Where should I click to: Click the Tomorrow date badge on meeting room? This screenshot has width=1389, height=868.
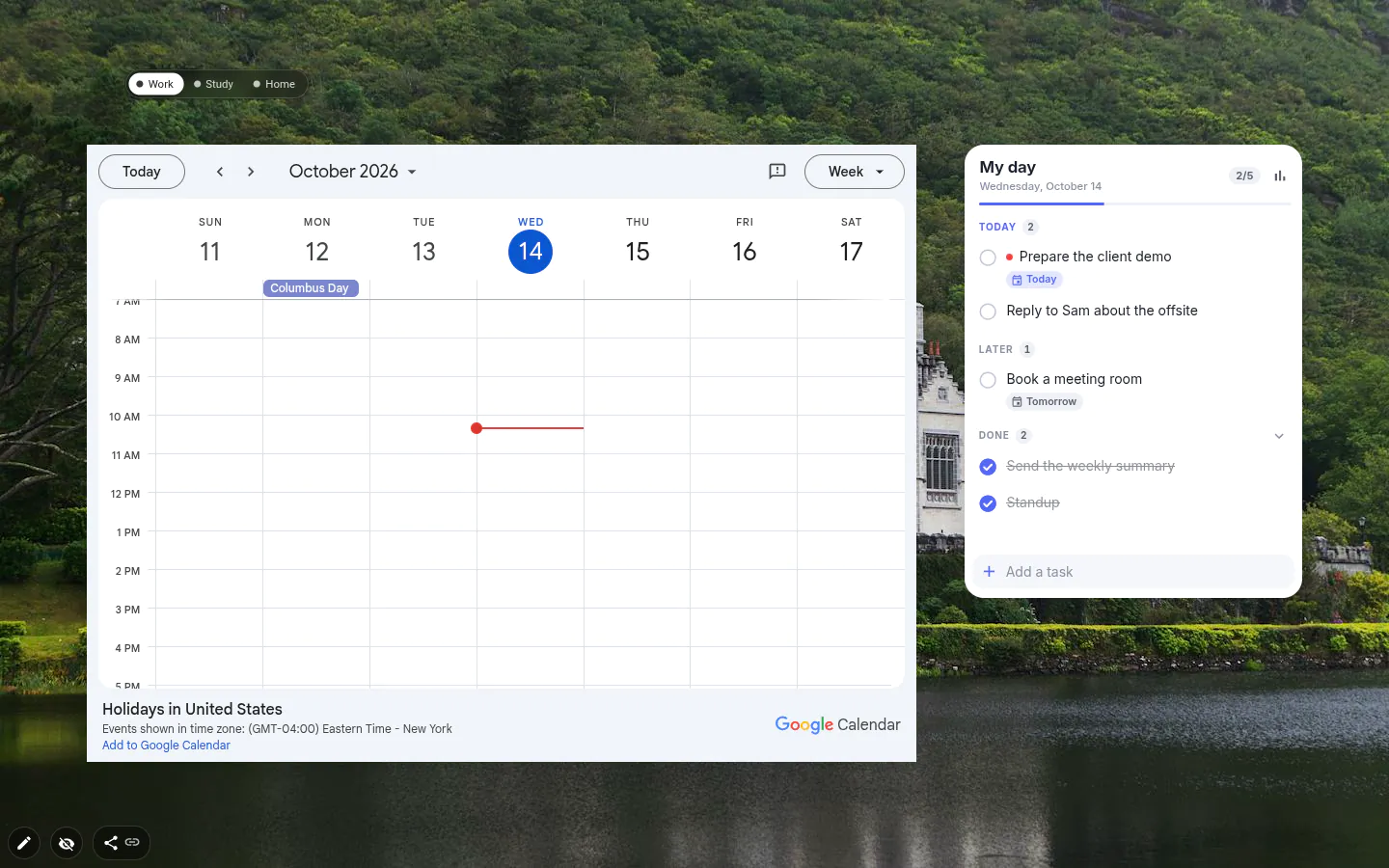(x=1045, y=402)
